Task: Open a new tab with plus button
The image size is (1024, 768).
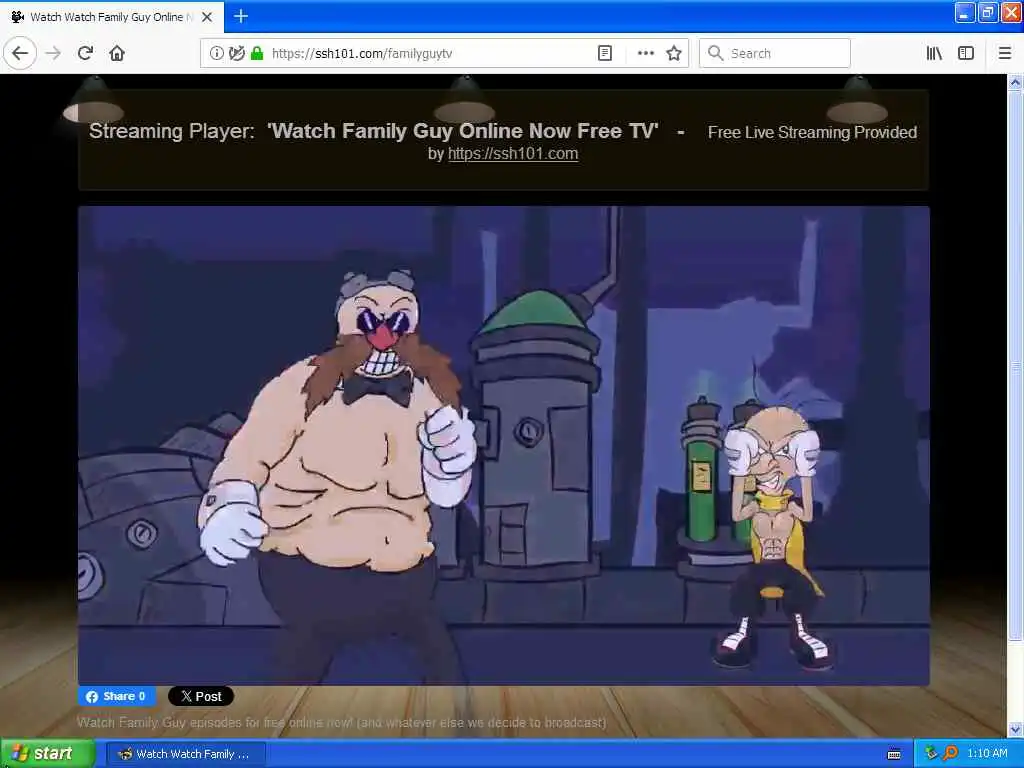Action: pyautogui.click(x=241, y=16)
